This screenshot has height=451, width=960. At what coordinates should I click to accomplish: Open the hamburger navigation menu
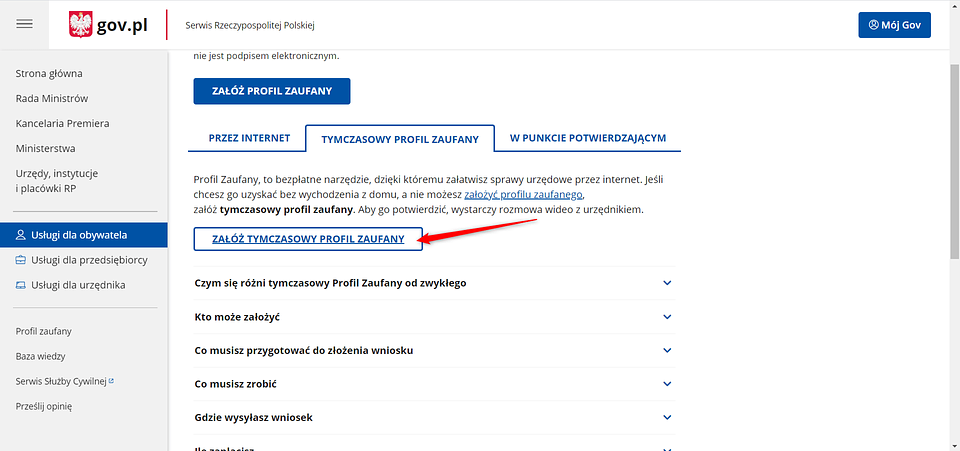pos(24,24)
